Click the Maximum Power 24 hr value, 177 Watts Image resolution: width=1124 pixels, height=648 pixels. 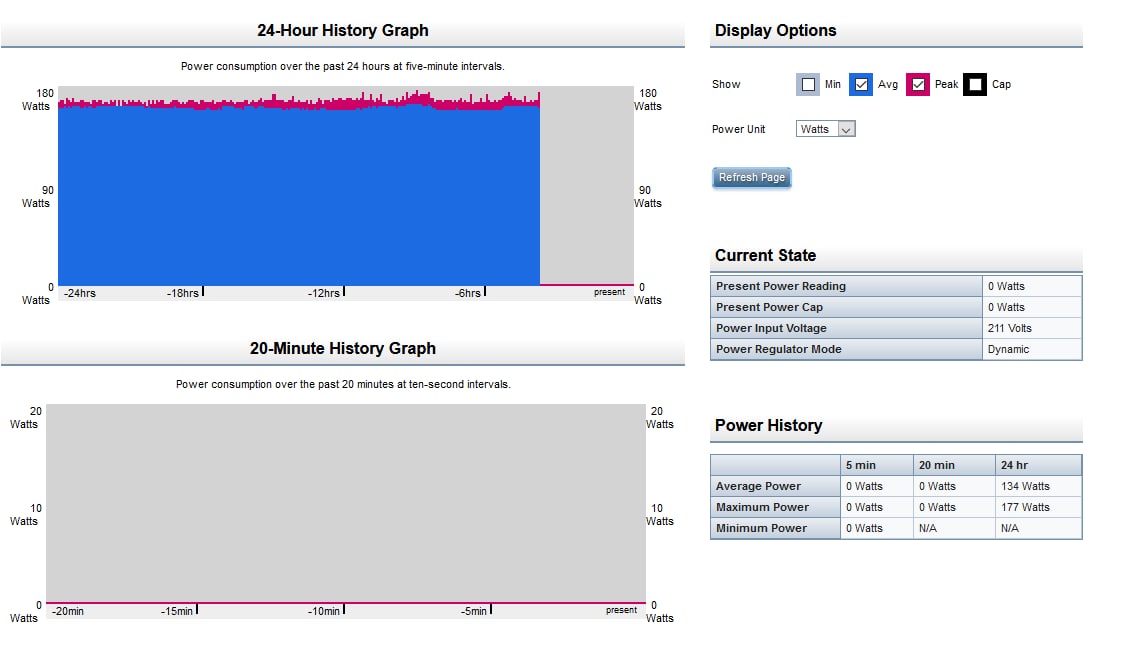click(1025, 507)
